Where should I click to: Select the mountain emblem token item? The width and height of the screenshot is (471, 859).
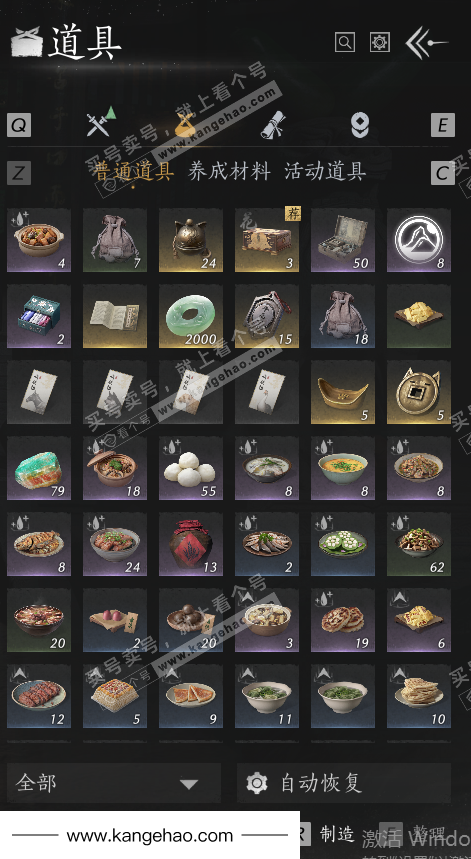pos(419,240)
